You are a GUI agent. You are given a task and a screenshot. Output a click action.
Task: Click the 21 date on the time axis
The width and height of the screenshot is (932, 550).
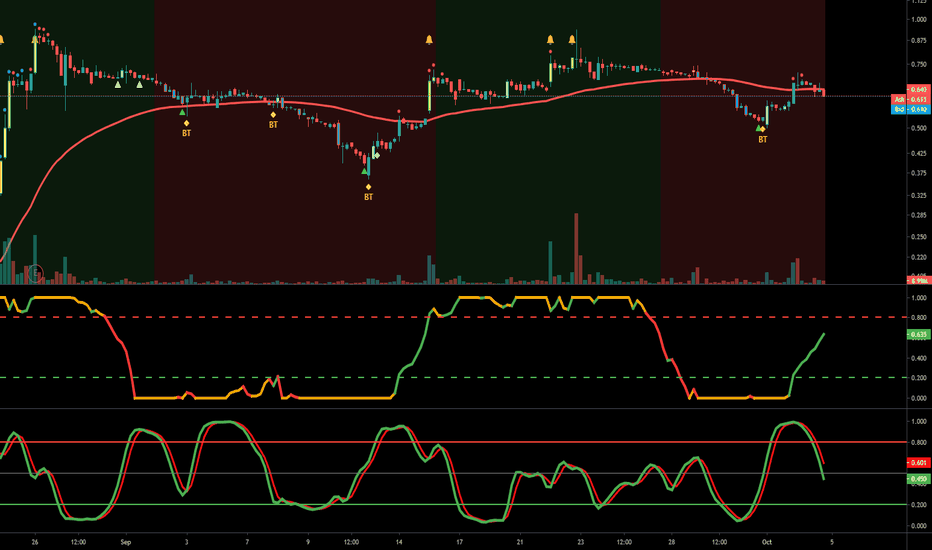[x=520, y=542]
